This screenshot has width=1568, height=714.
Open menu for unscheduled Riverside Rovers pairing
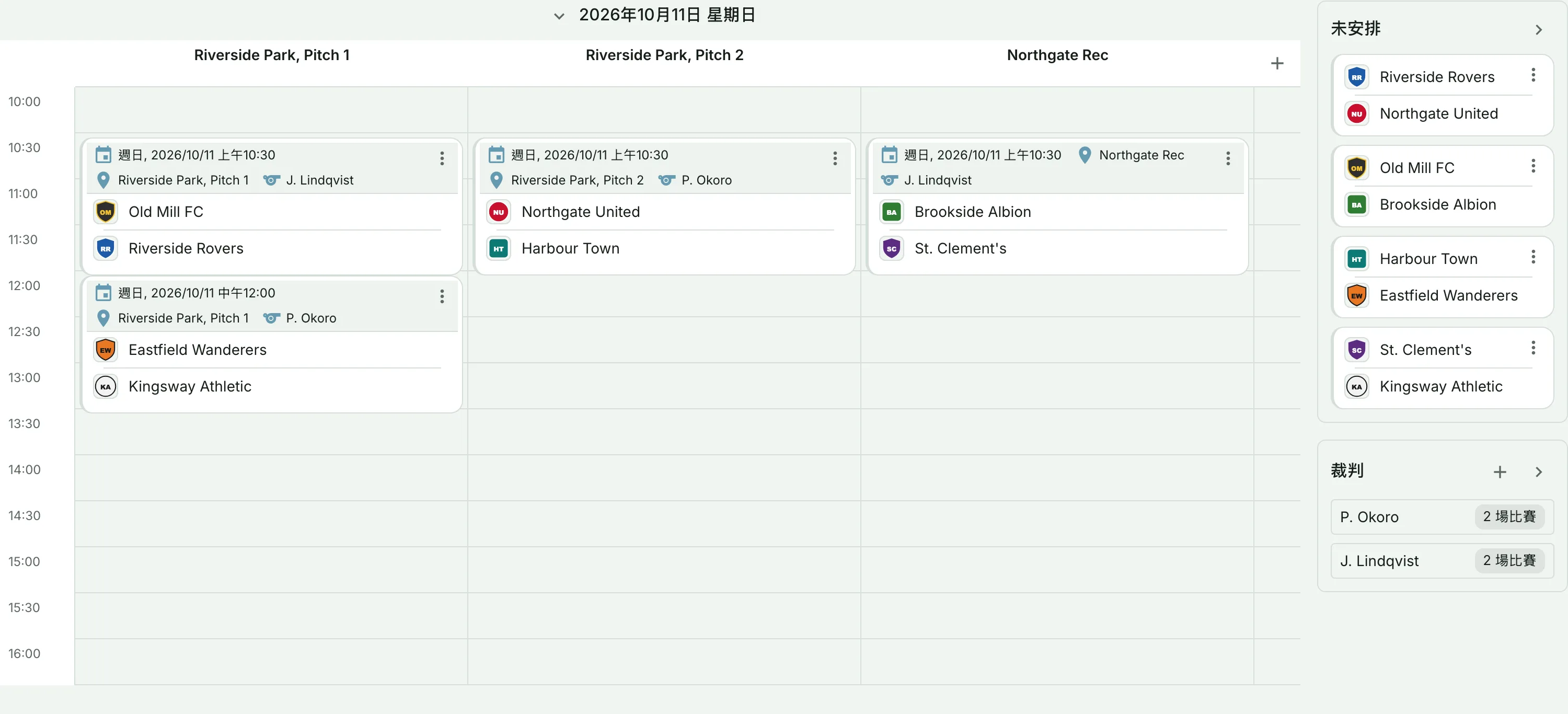tap(1532, 75)
